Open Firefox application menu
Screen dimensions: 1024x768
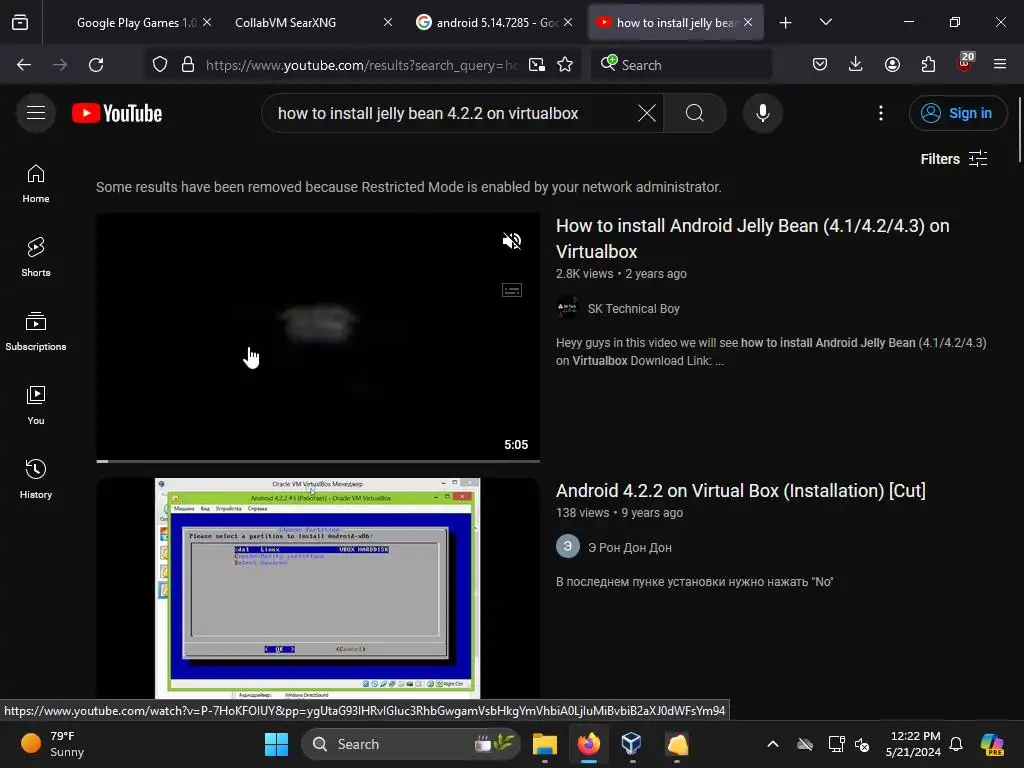(x=1000, y=65)
